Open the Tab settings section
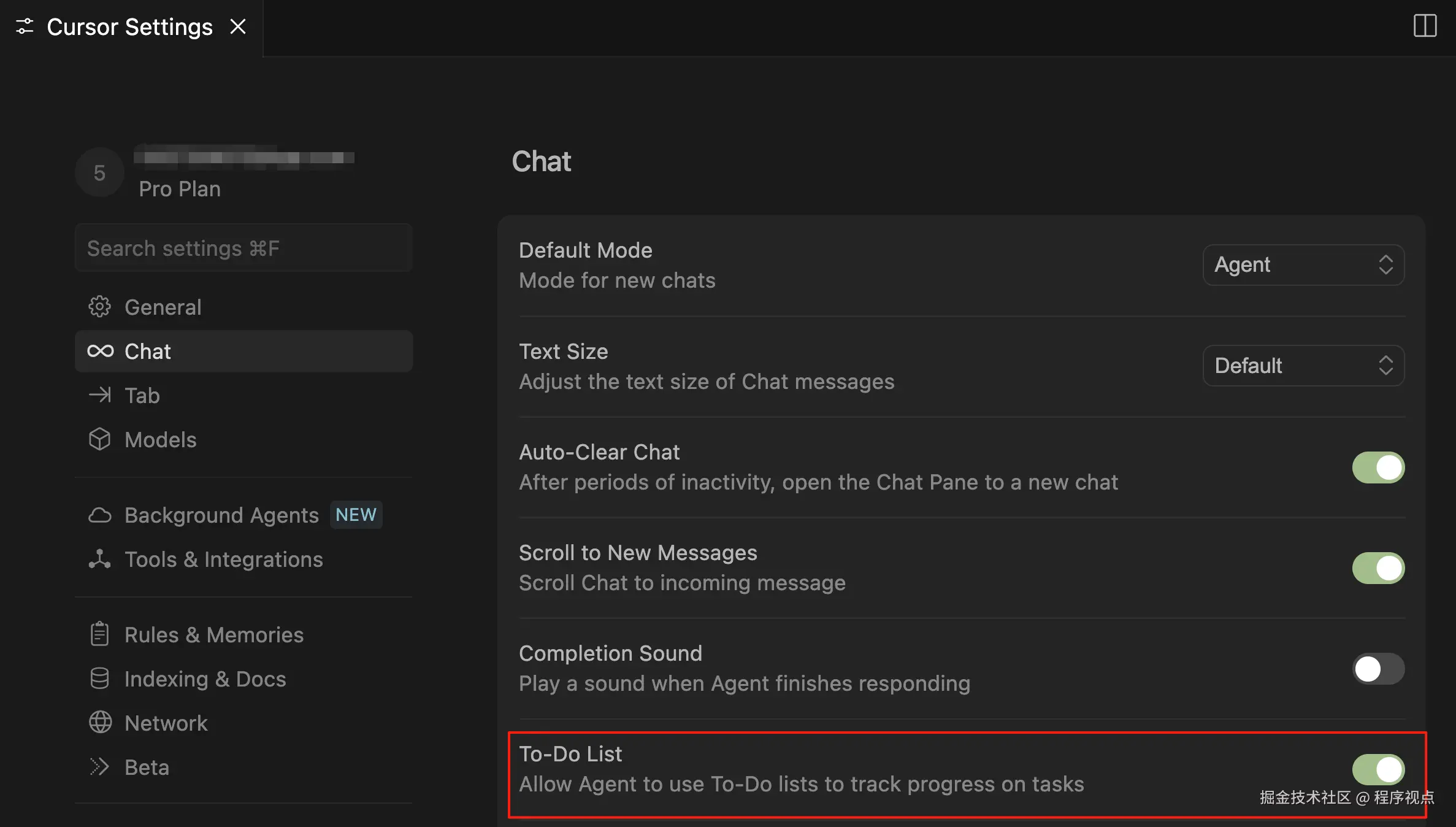1456x827 pixels. pyautogui.click(x=142, y=396)
